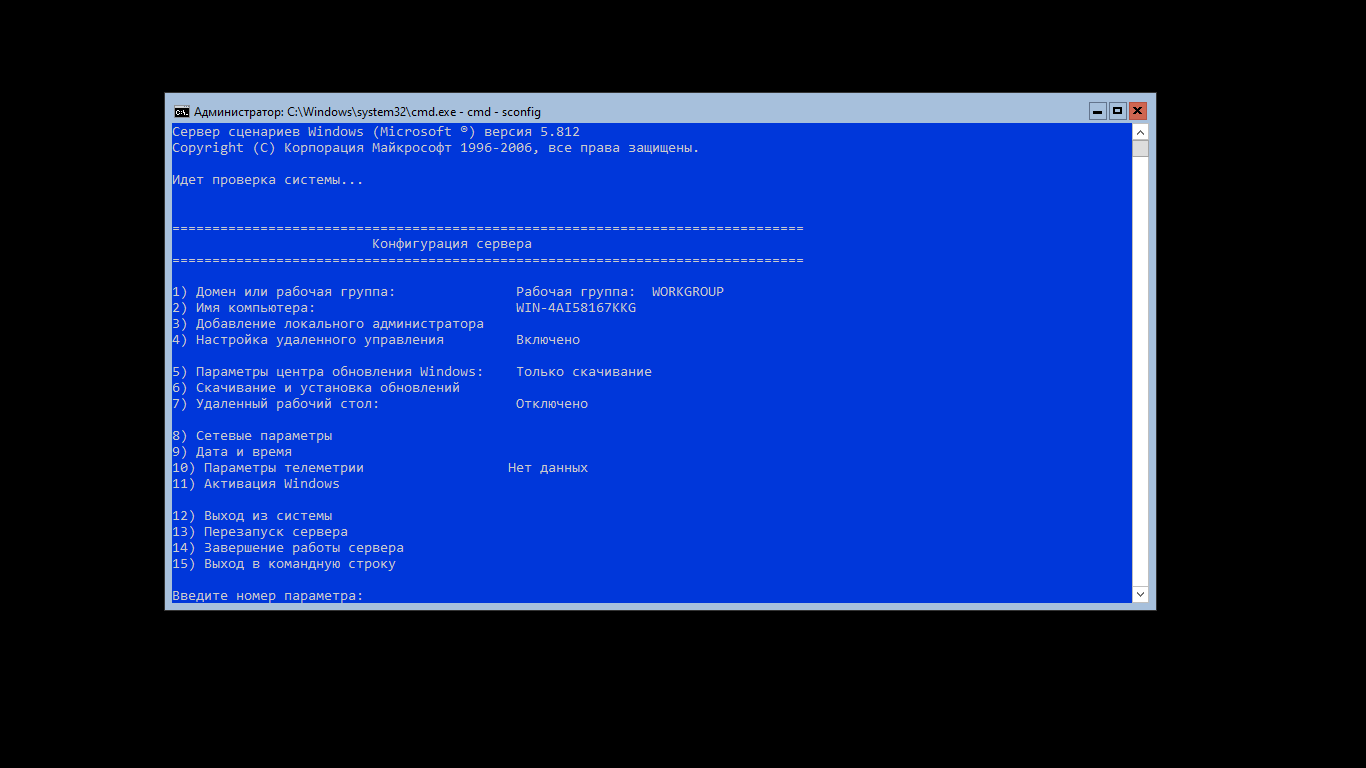Viewport: 1366px width, 768px height.
Task: Click 'Сервер сценариев Windows' version line
Action: pyautogui.click(x=376, y=132)
